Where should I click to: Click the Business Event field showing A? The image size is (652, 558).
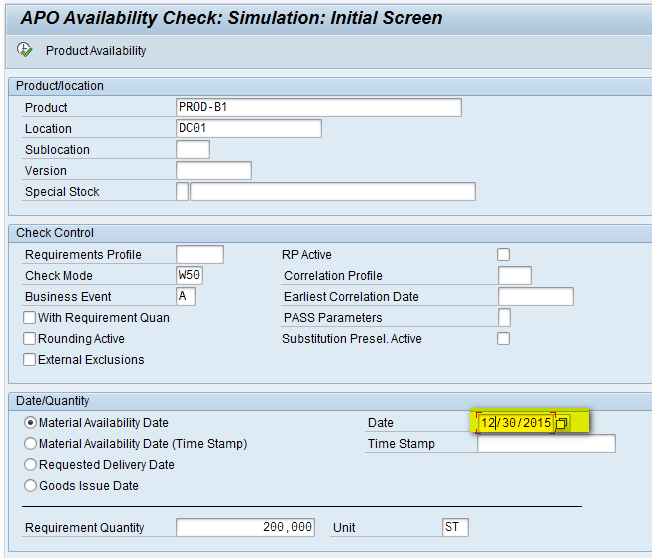185,296
